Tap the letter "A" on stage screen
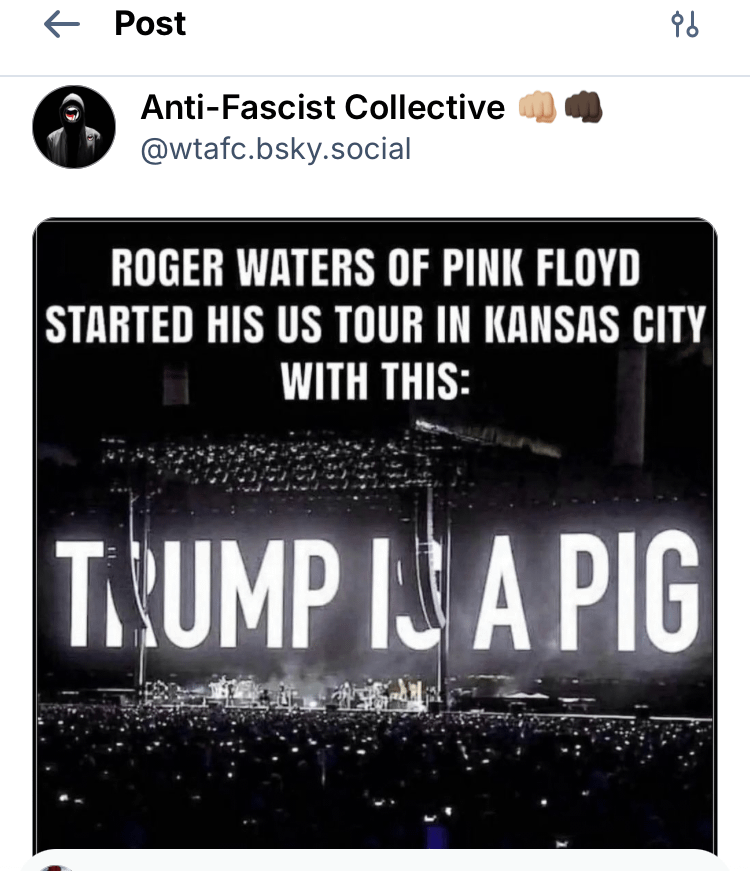Image resolution: width=750 pixels, height=871 pixels. (x=500, y=585)
